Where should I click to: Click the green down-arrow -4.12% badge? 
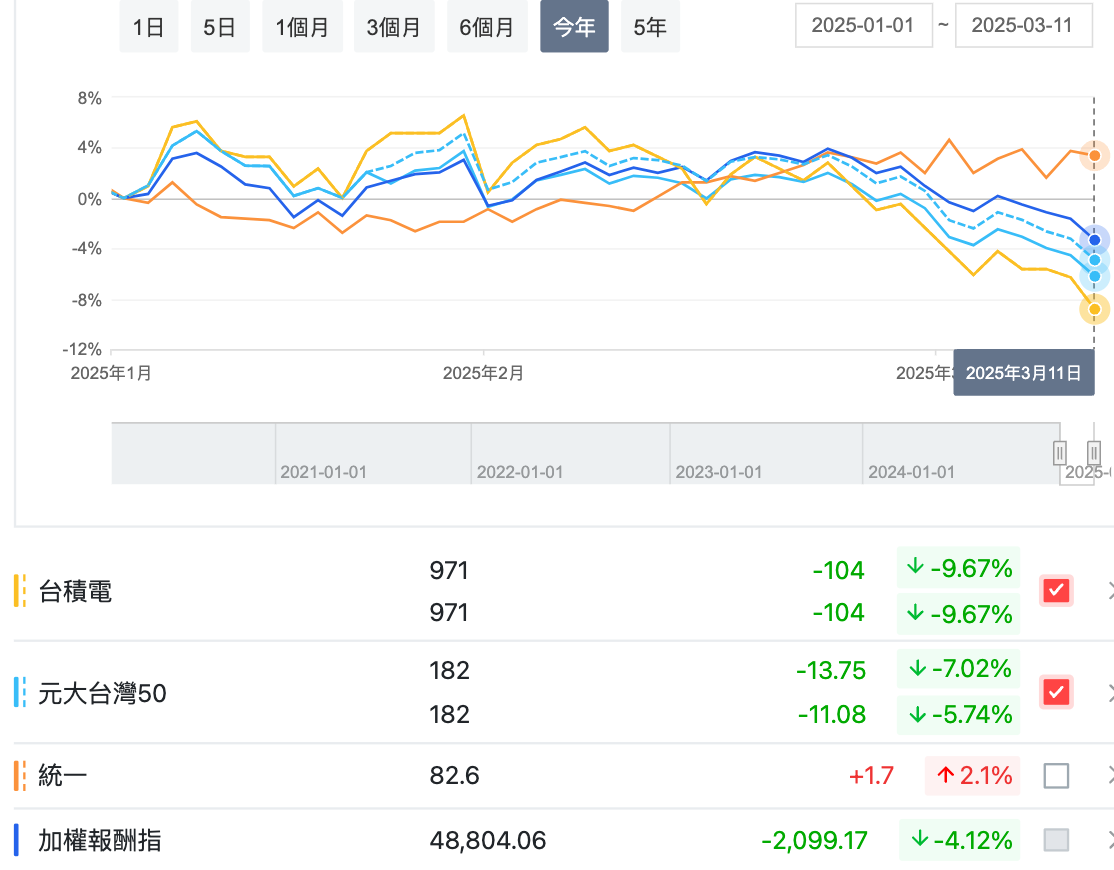[x=959, y=841]
